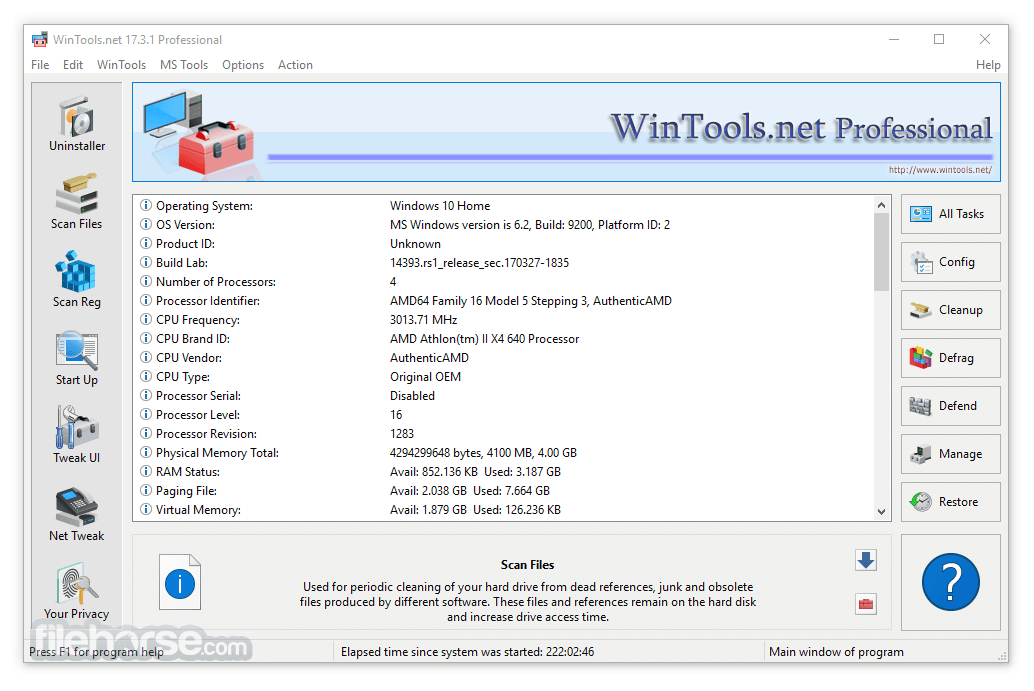This screenshot has width=1034, height=691.
Task: Open the Options menu
Action: [243, 65]
